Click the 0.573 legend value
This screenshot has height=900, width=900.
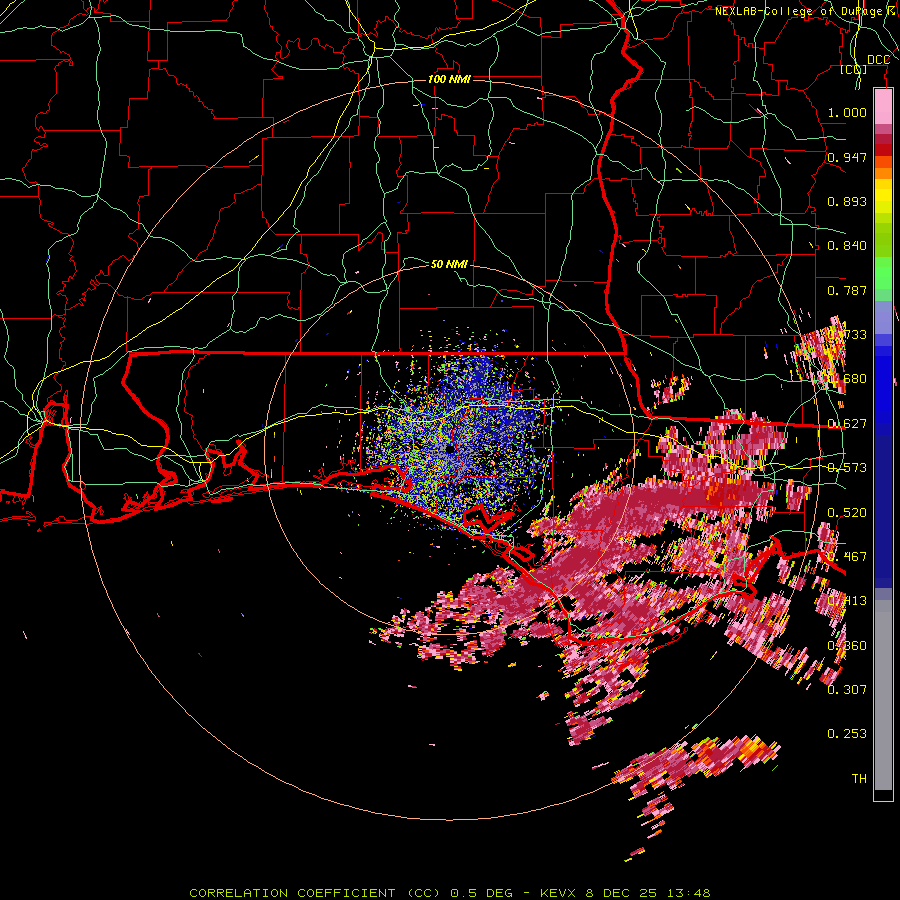tap(847, 468)
